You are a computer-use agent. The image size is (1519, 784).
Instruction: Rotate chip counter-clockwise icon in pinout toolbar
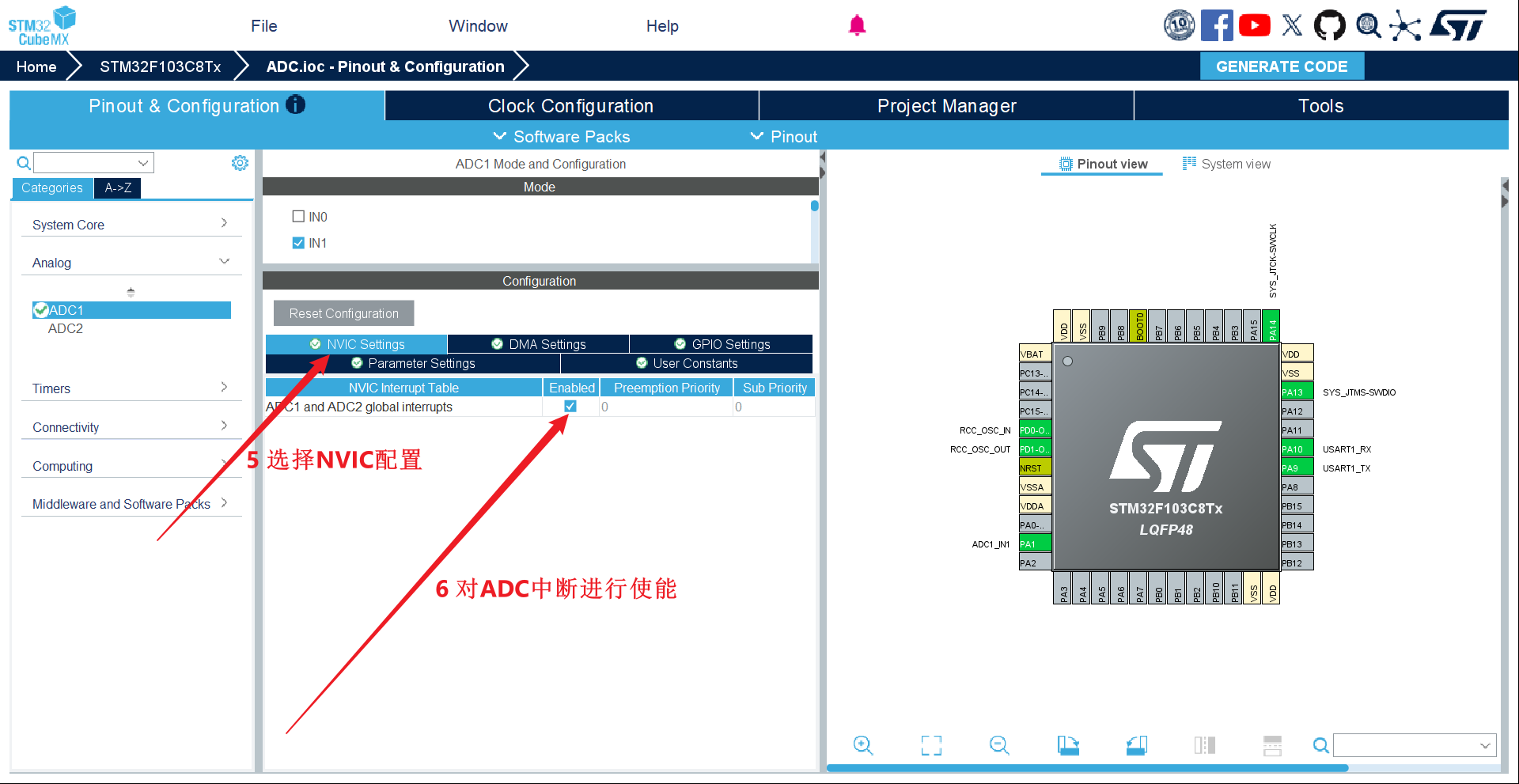1137,745
